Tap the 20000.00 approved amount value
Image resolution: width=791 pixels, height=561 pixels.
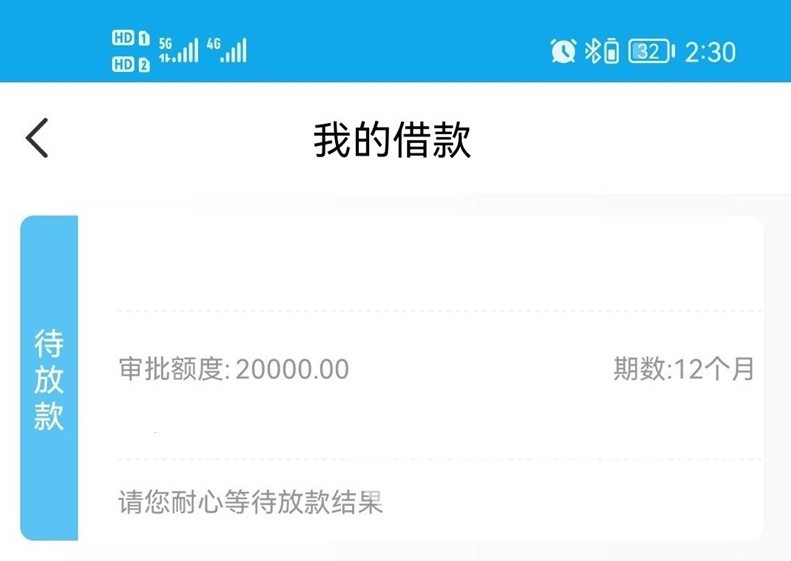coord(292,369)
